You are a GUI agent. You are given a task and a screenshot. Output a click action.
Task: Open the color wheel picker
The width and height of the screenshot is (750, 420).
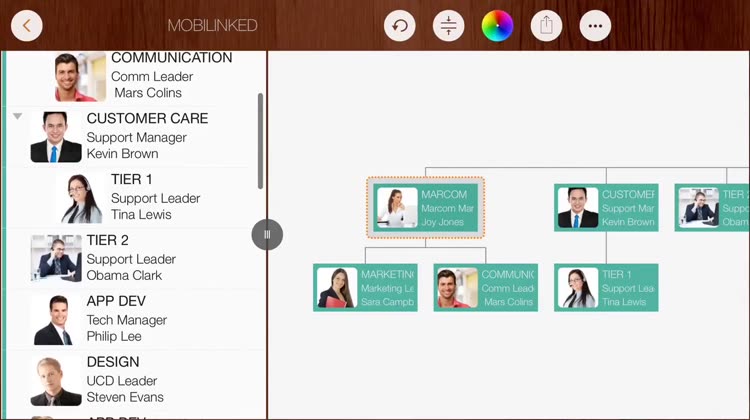[497, 26]
